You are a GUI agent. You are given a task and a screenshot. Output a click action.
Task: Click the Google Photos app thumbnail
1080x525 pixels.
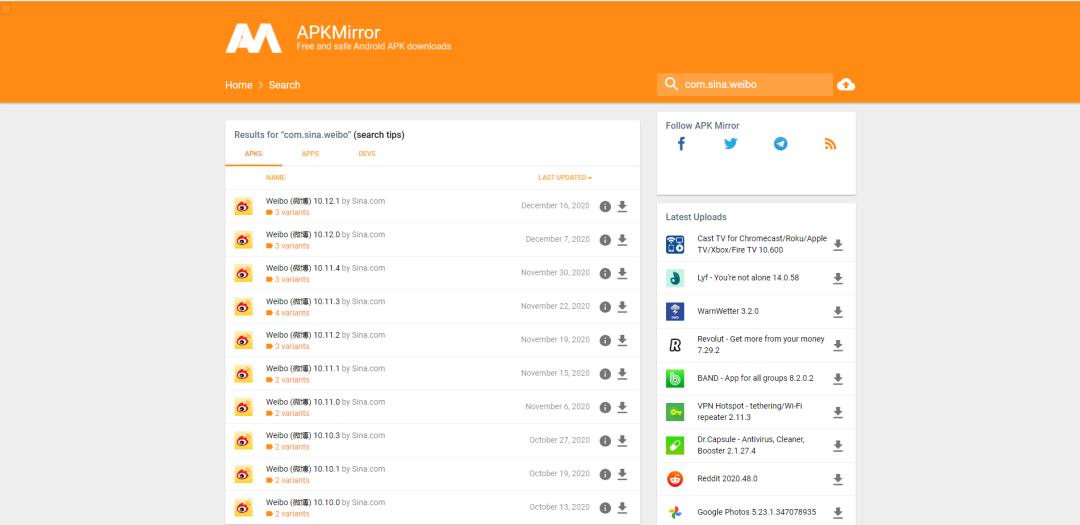tap(675, 513)
